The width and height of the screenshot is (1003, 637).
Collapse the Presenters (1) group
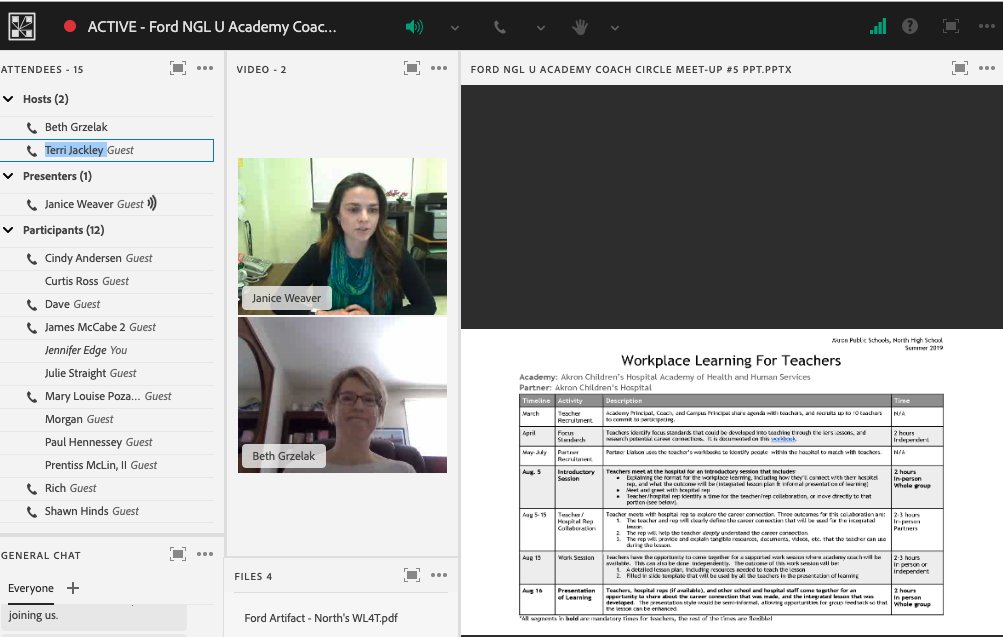tap(8, 176)
